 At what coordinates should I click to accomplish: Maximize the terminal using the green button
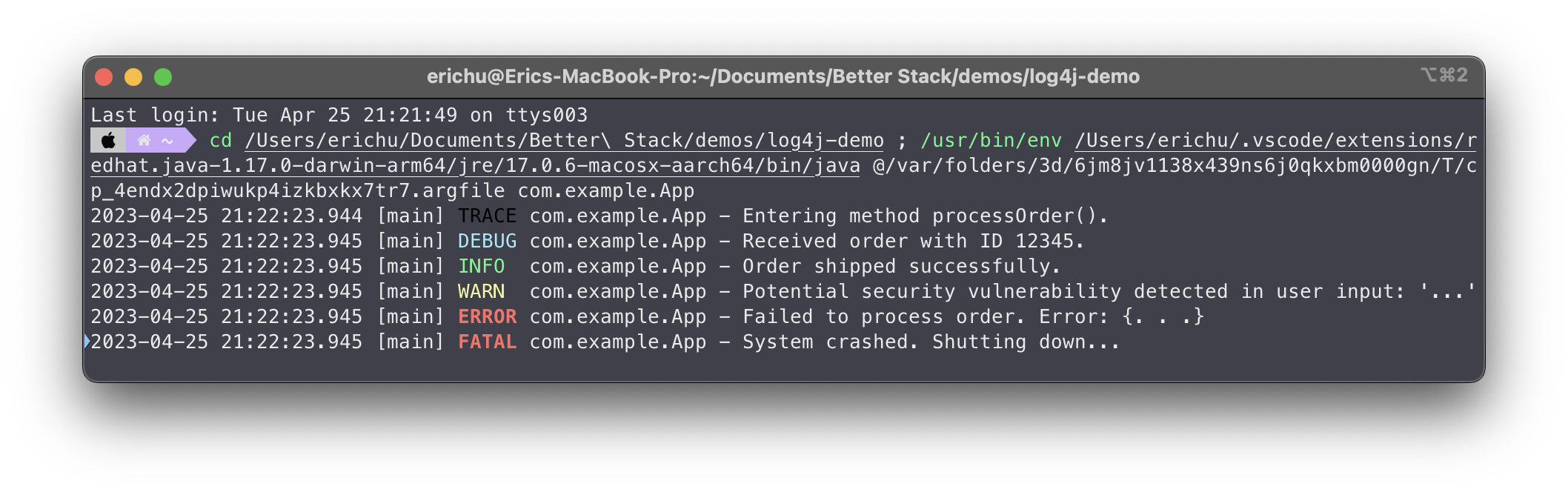[x=163, y=77]
